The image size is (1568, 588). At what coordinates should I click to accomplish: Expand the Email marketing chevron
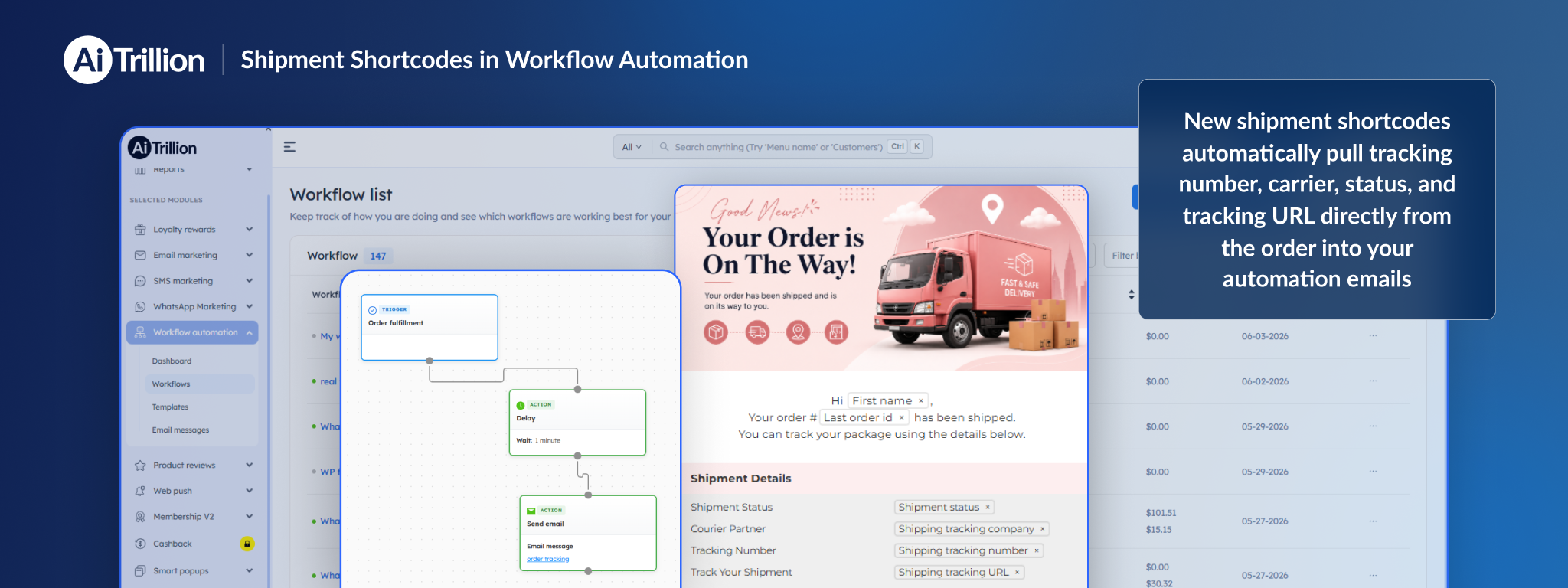(x=249, y=255)
